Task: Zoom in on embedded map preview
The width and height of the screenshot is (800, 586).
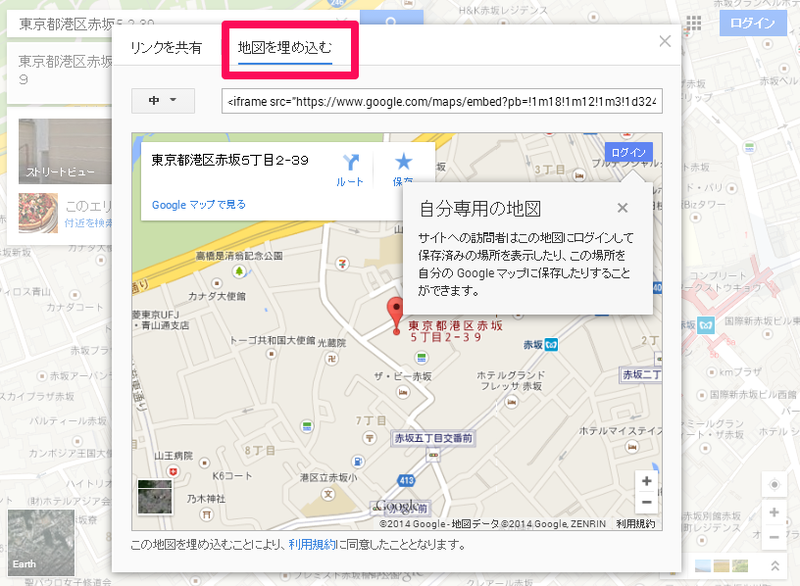Action: [x=646, y=481]
